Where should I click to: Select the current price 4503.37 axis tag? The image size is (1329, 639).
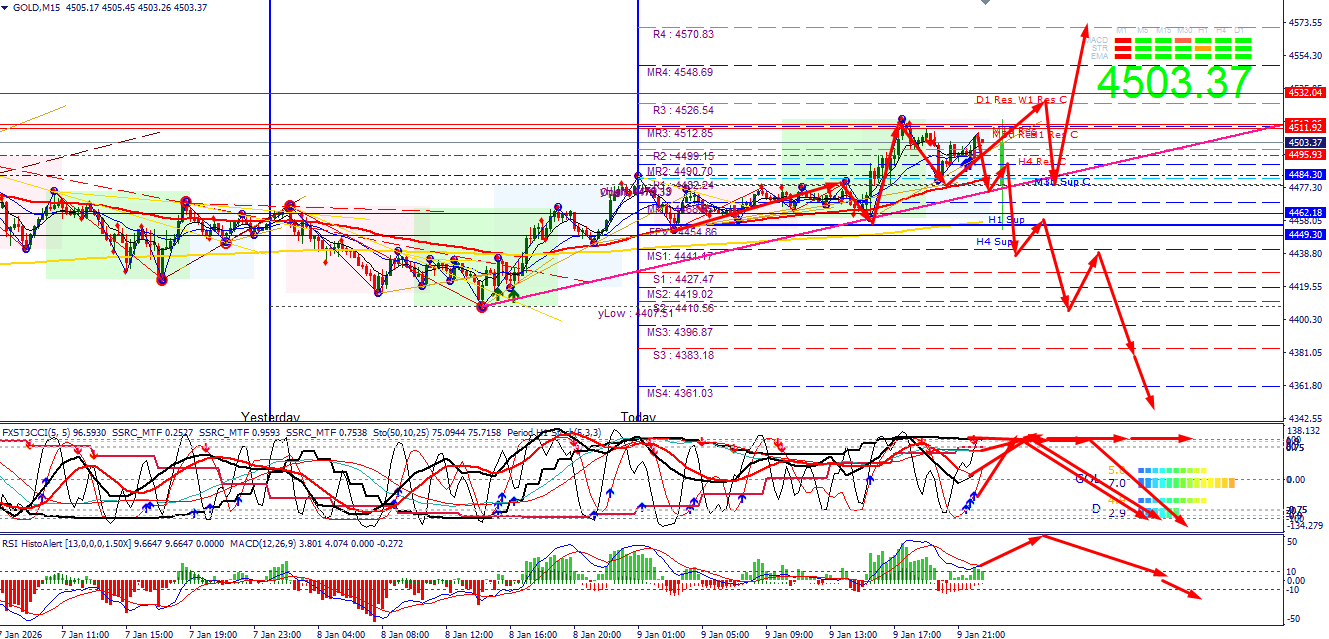[1307, 143]
